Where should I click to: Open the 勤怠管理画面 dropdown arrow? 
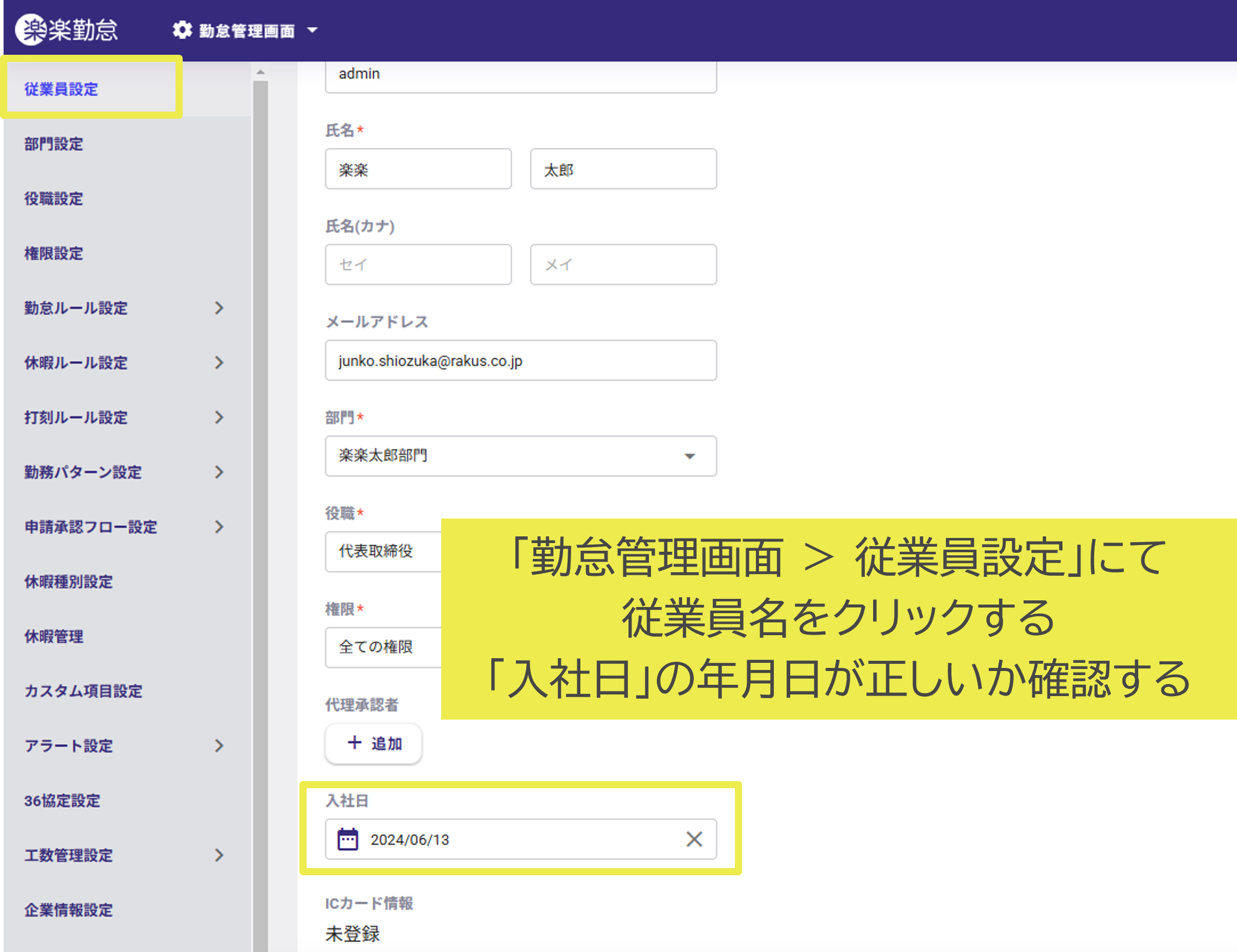tap(312, 30)
